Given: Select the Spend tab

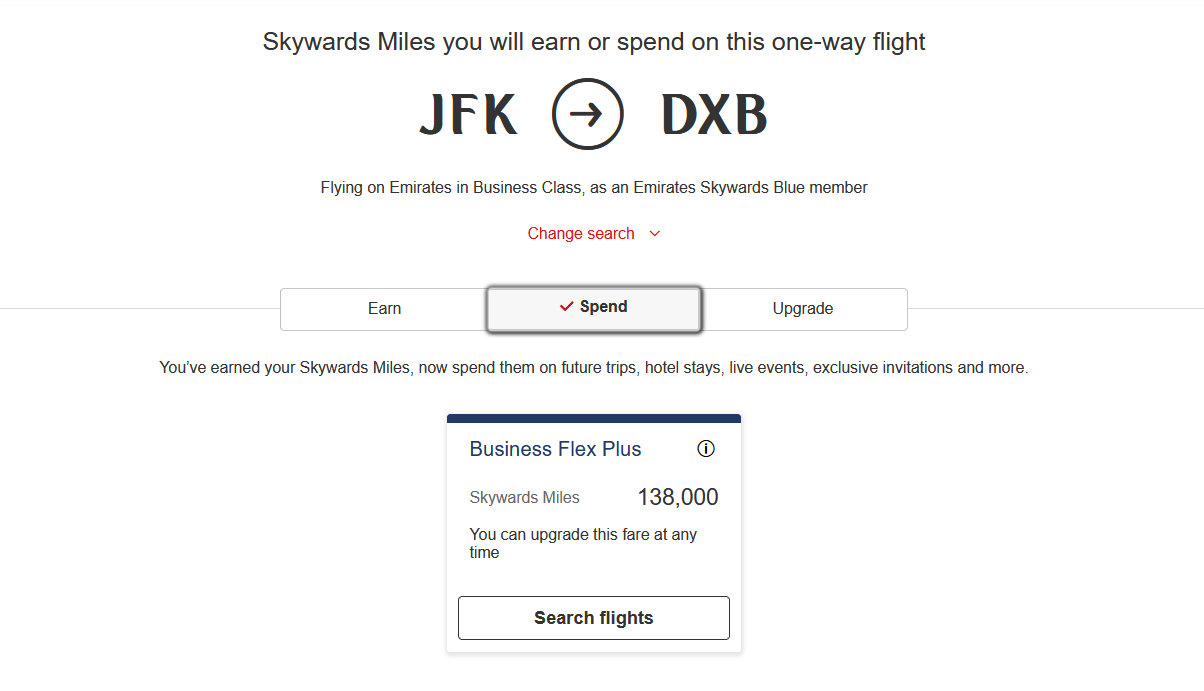Looking at the screenshot, I should [x=594, y=308].
